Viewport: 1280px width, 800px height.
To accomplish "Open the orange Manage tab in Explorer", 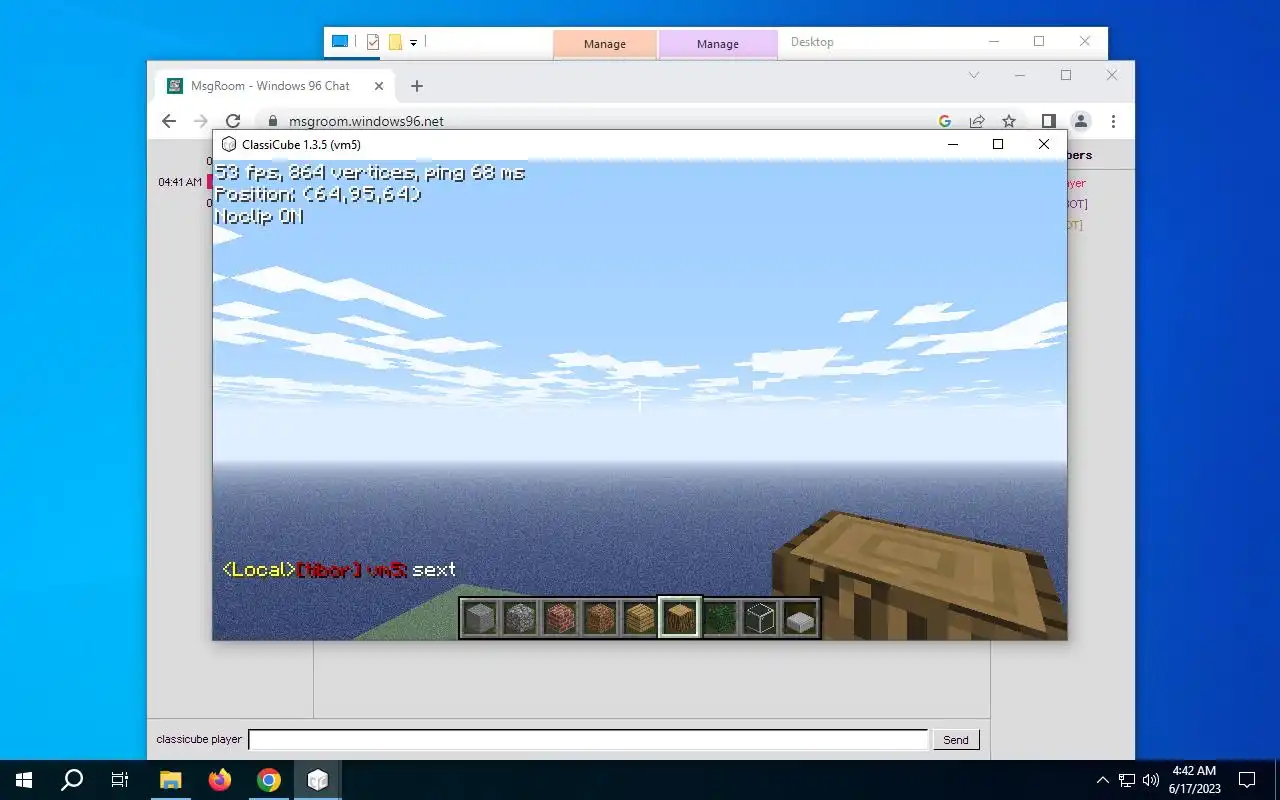I will (605, 44).
